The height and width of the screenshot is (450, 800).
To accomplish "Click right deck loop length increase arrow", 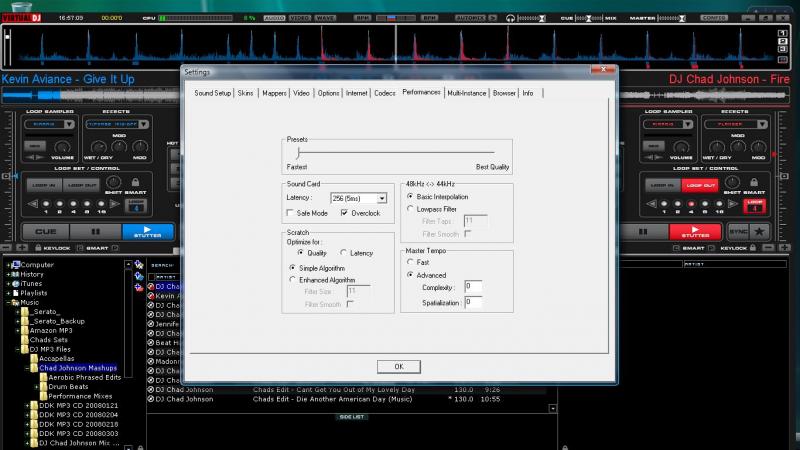I will 734,204.
